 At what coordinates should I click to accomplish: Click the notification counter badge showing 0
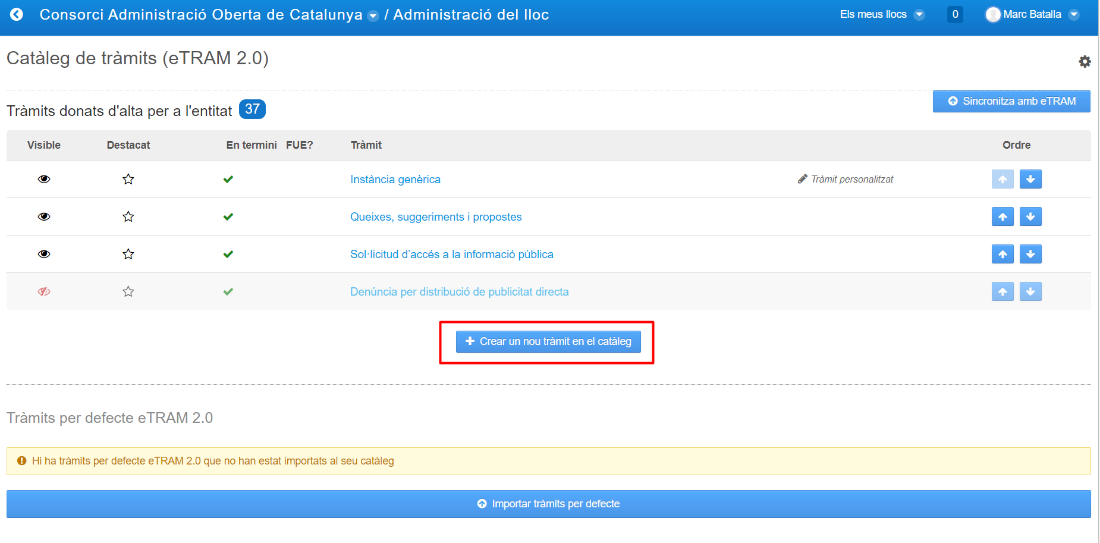(x=954, y=15)
